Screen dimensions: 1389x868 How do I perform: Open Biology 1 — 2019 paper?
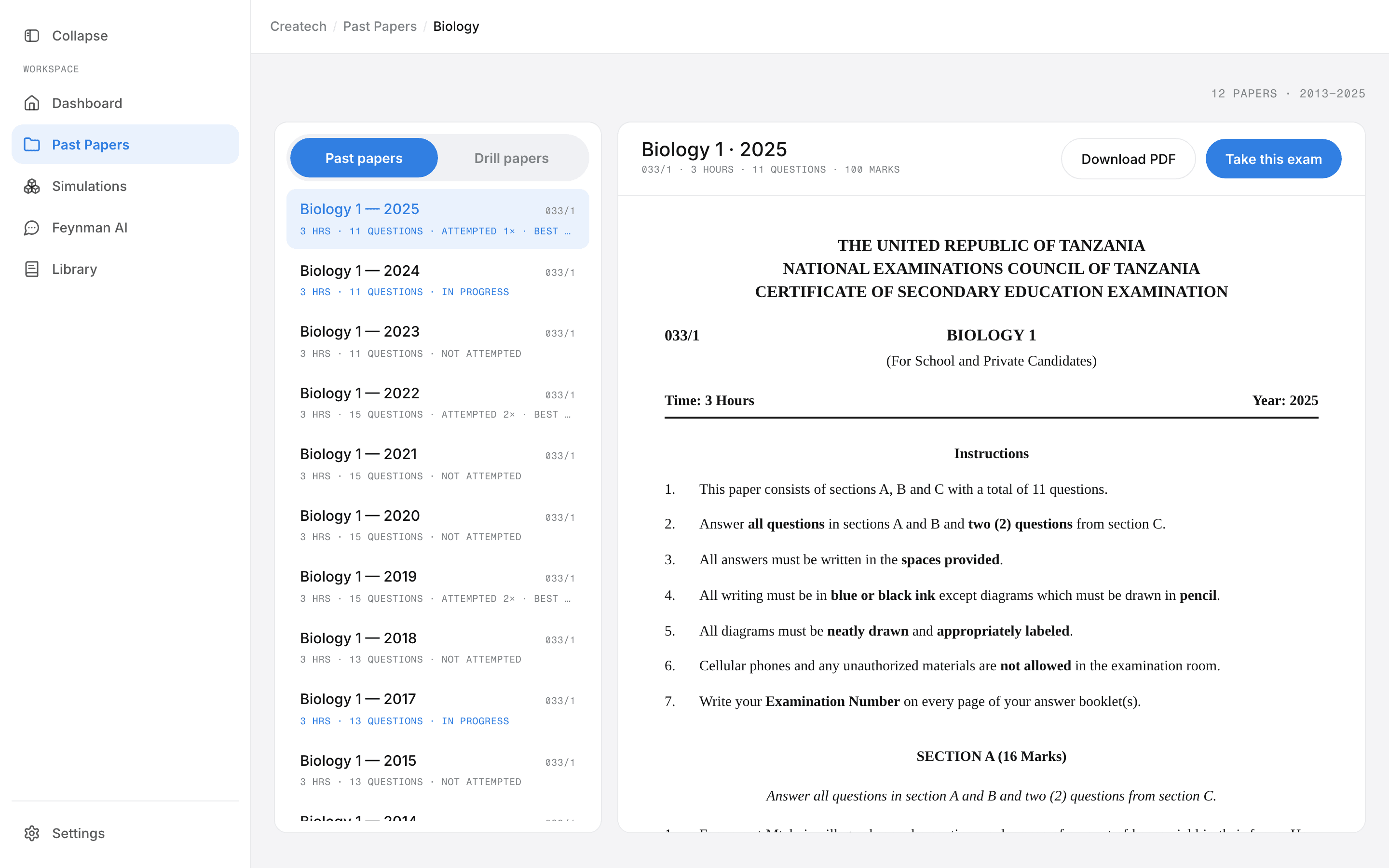coord(437,587)
